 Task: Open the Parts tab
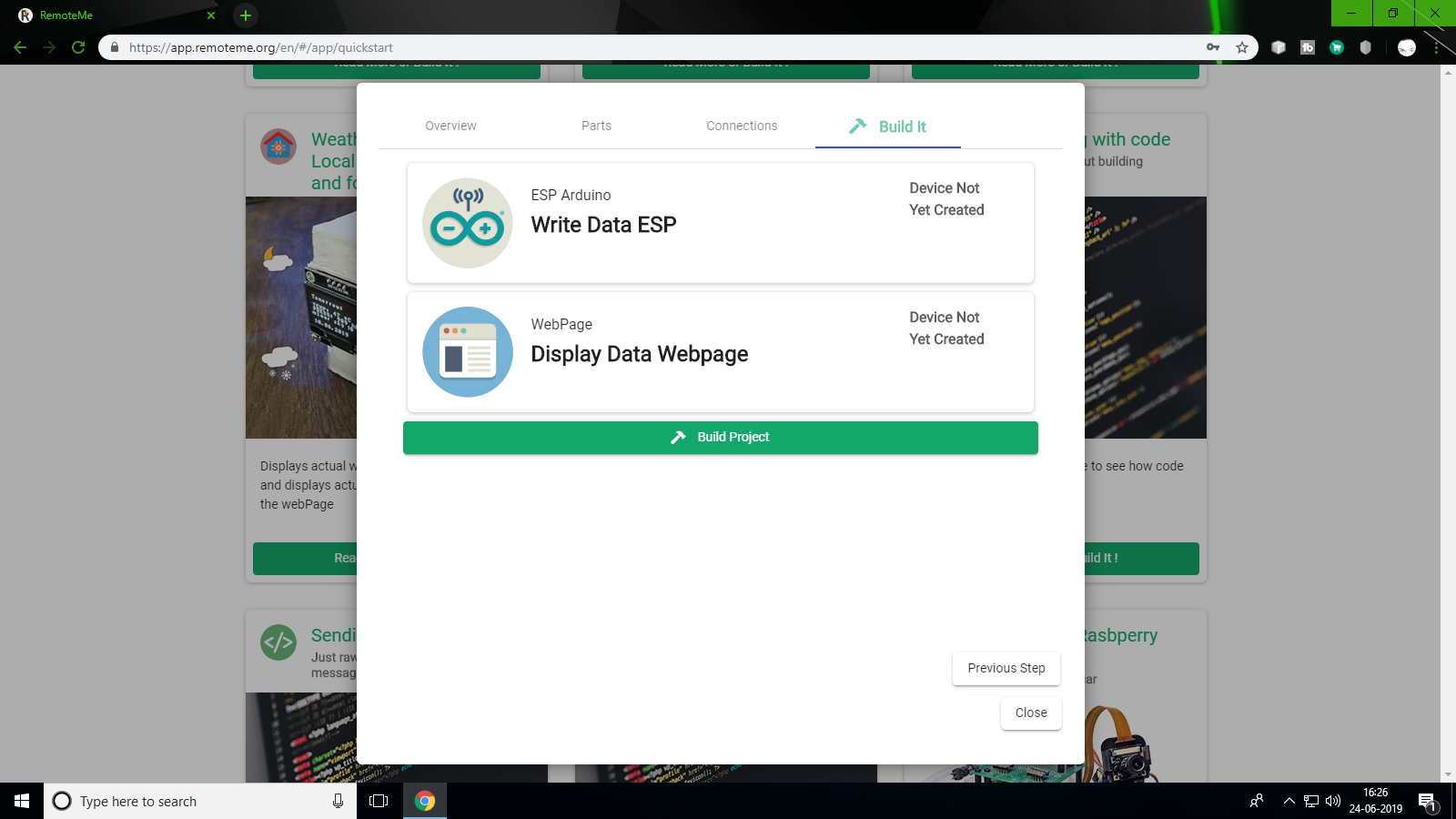[x=596, y=126]
